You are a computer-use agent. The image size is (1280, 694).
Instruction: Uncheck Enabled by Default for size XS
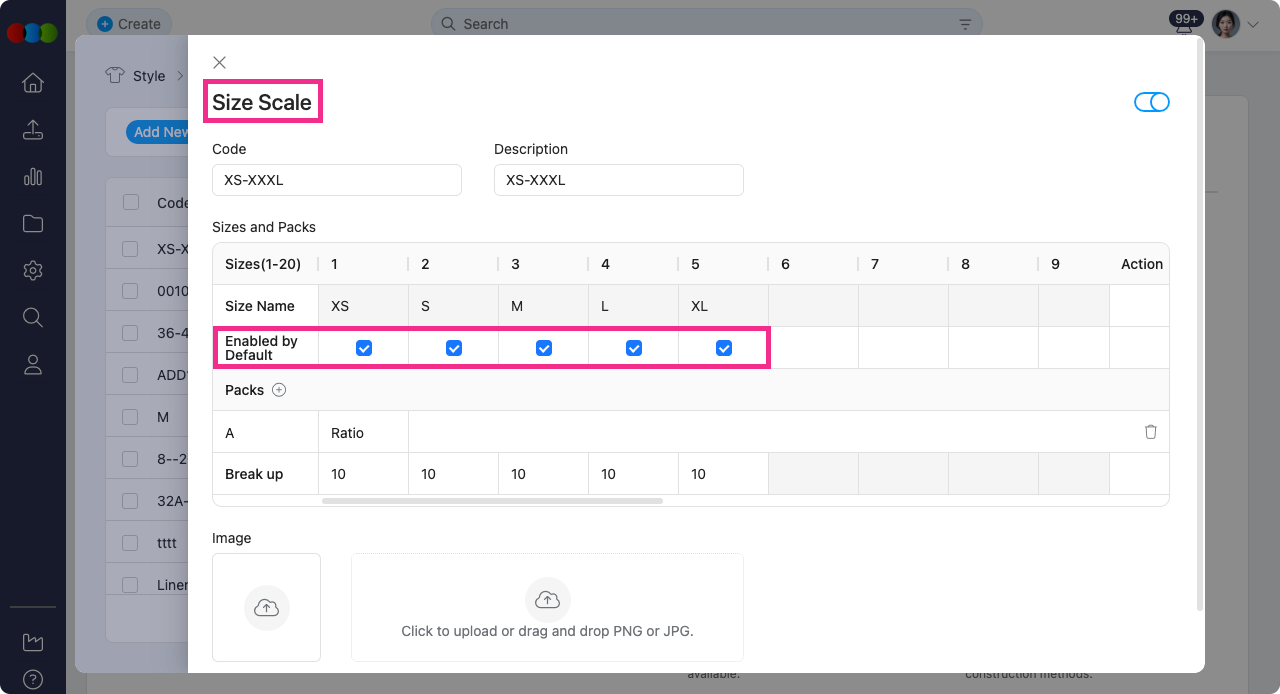(x=363, y=348)
